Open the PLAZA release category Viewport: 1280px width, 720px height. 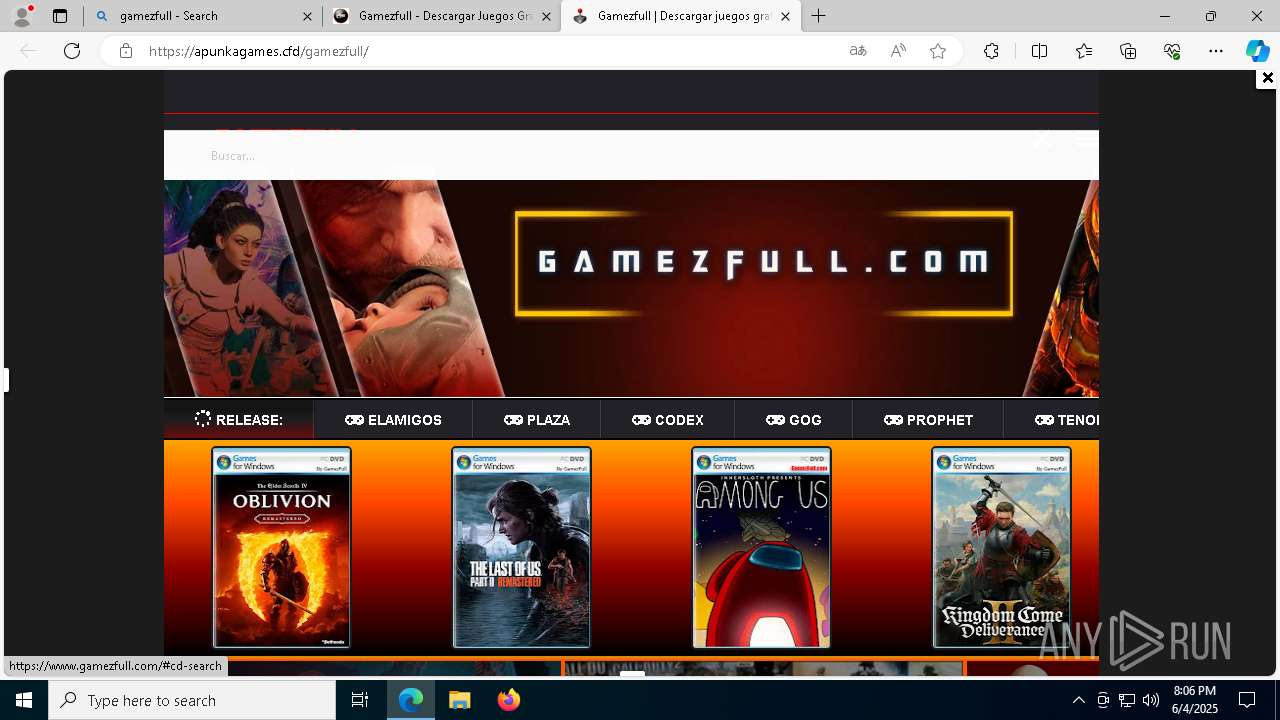537,420
